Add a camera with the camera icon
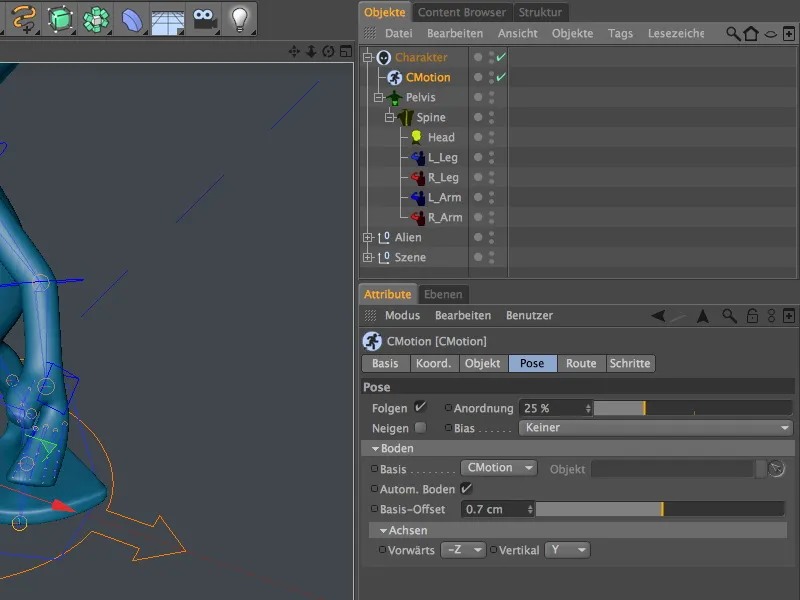 pyautogui.click(x=205, y=19)
